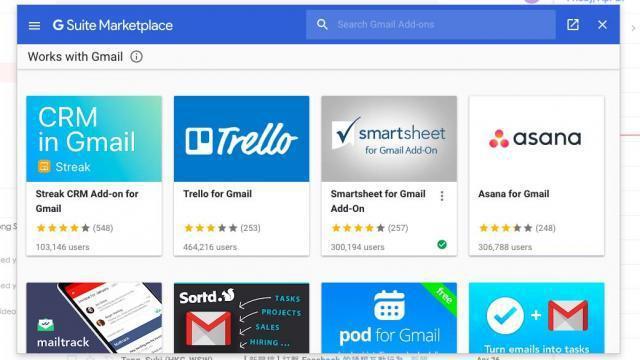Open the Streak CRM in Gmail thumbnail
This screenshot has height=360, width=640.
tap(94, 139)
